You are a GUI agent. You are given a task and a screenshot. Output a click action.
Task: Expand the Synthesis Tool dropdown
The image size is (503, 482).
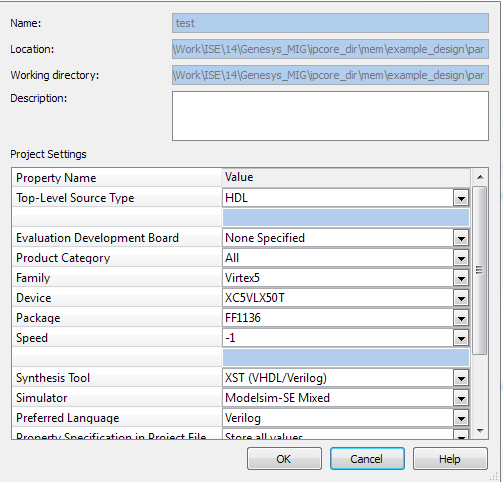461,378
